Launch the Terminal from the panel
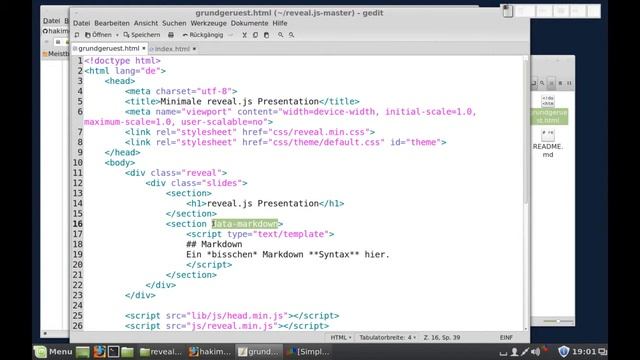 pos(113,352)
